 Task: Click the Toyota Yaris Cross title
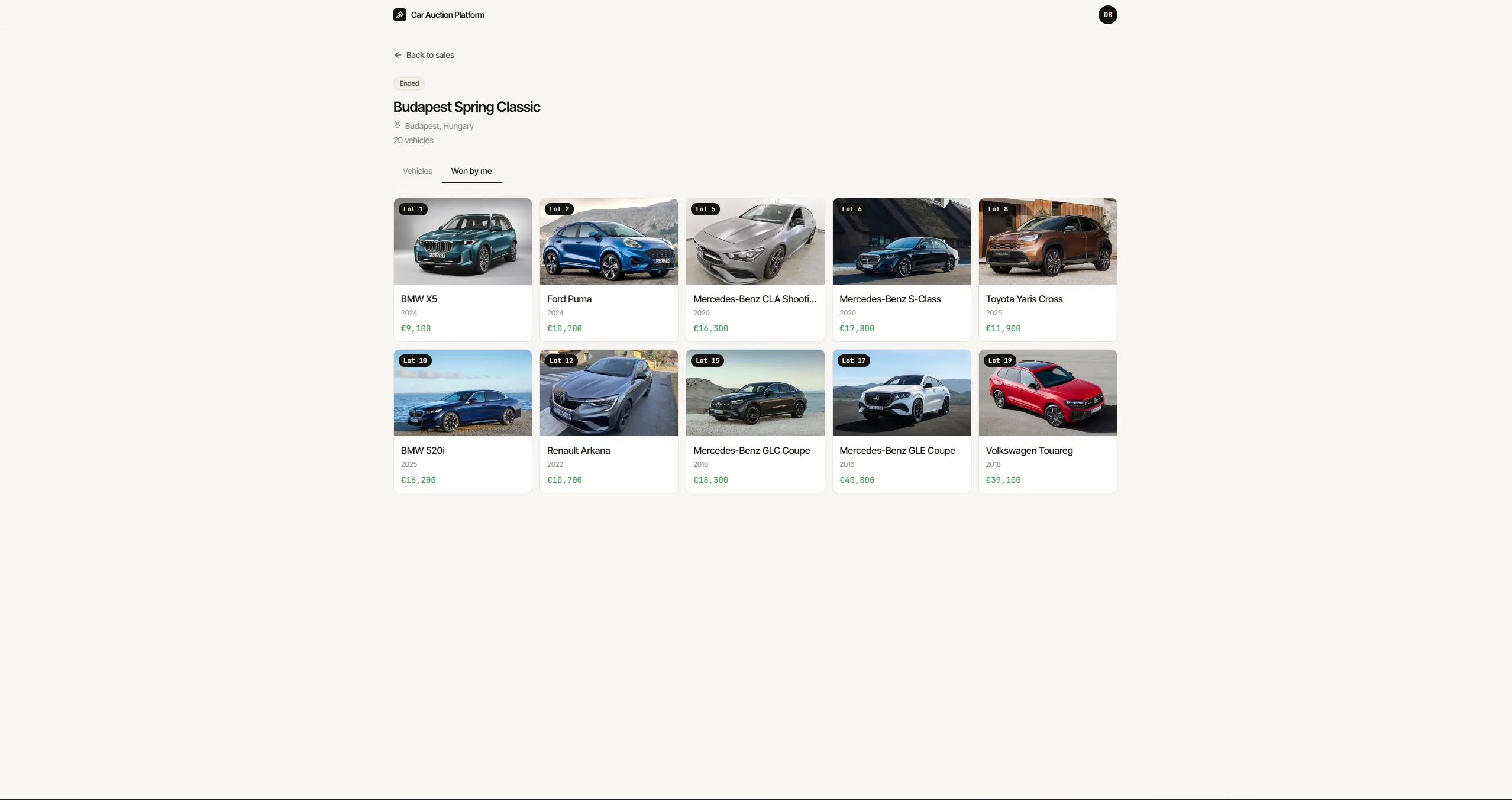(x=1024, y=299)
